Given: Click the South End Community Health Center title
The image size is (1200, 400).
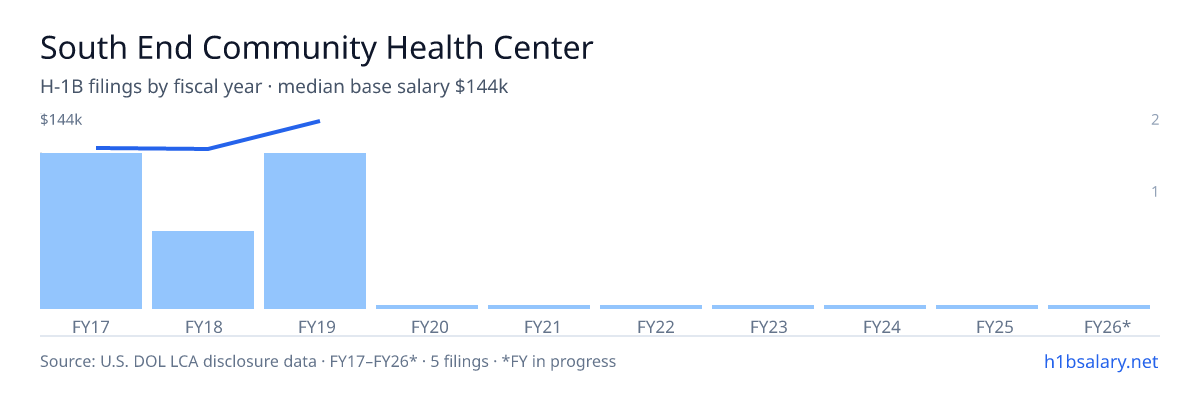Looking at the screenshot, I should pos(317,48).
